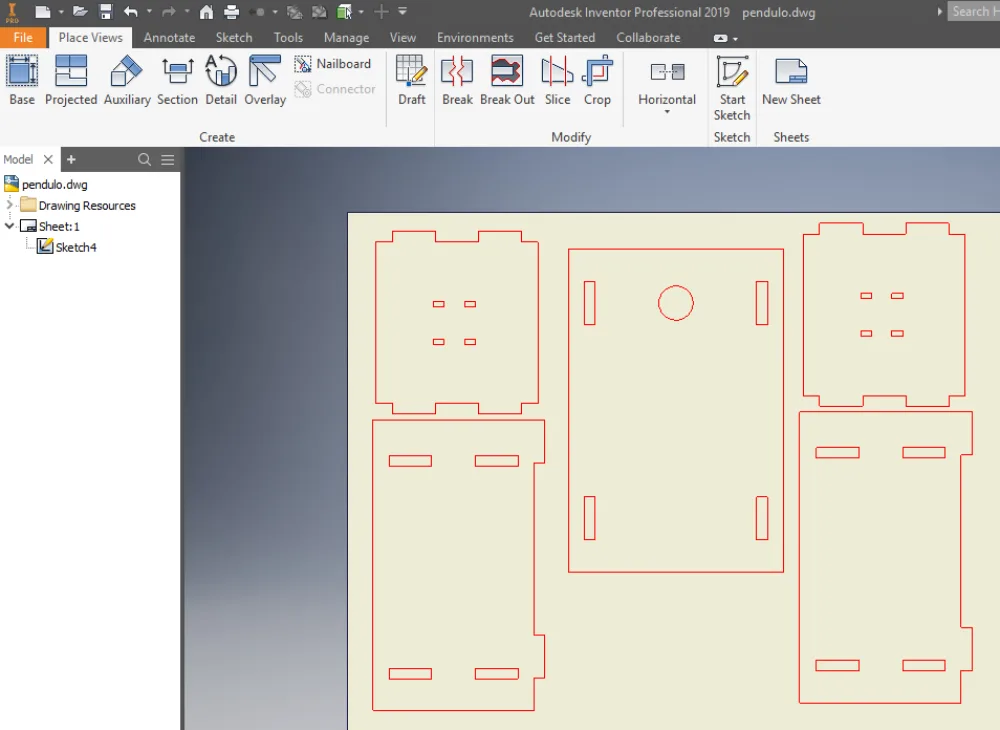Viewport: 1000px width, 730px height.
Task: Choose the Auxiliary view tool
Action: 127,80
